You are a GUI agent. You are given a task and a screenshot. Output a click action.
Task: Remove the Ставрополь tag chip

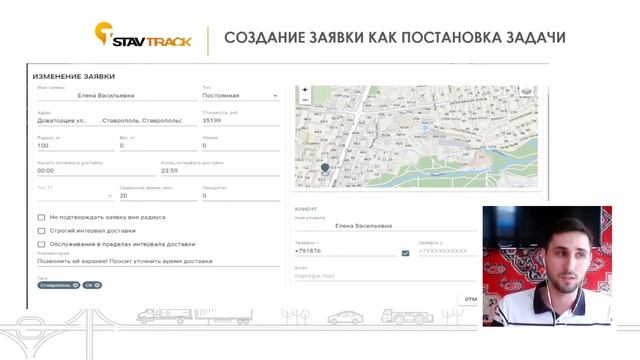(76, 285)
